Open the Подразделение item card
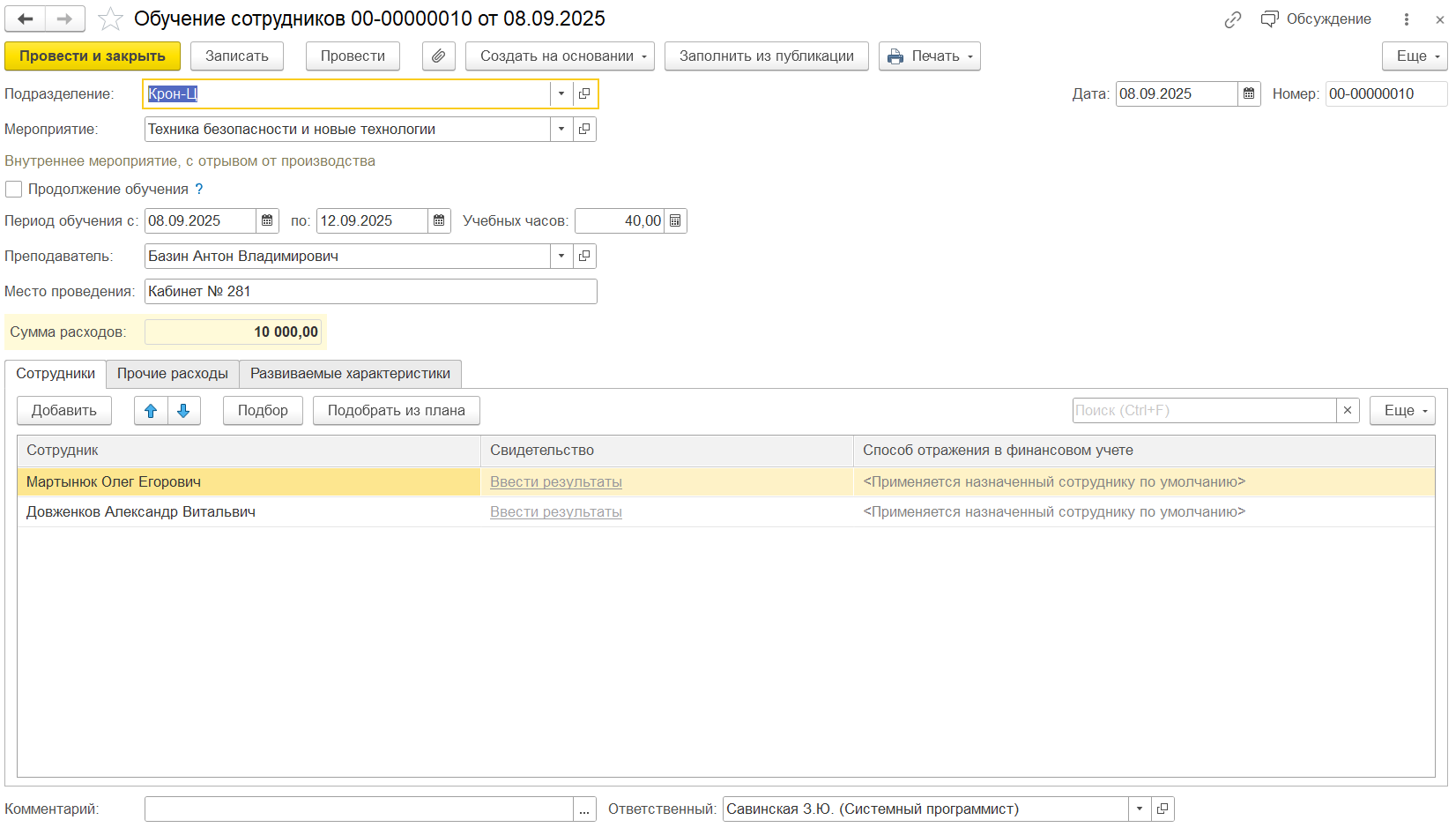The image size is (1456, 835). click(584, 94)
